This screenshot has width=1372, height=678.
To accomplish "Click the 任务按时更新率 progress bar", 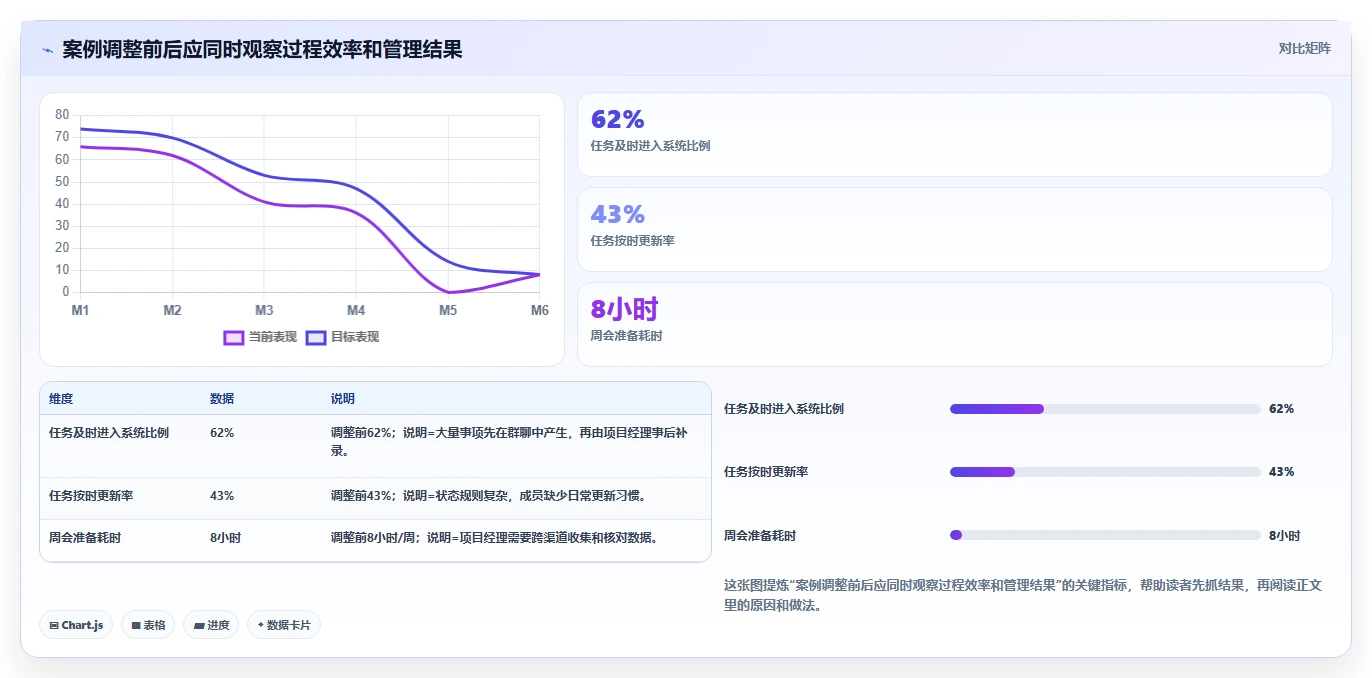I will click(1105, 472).
